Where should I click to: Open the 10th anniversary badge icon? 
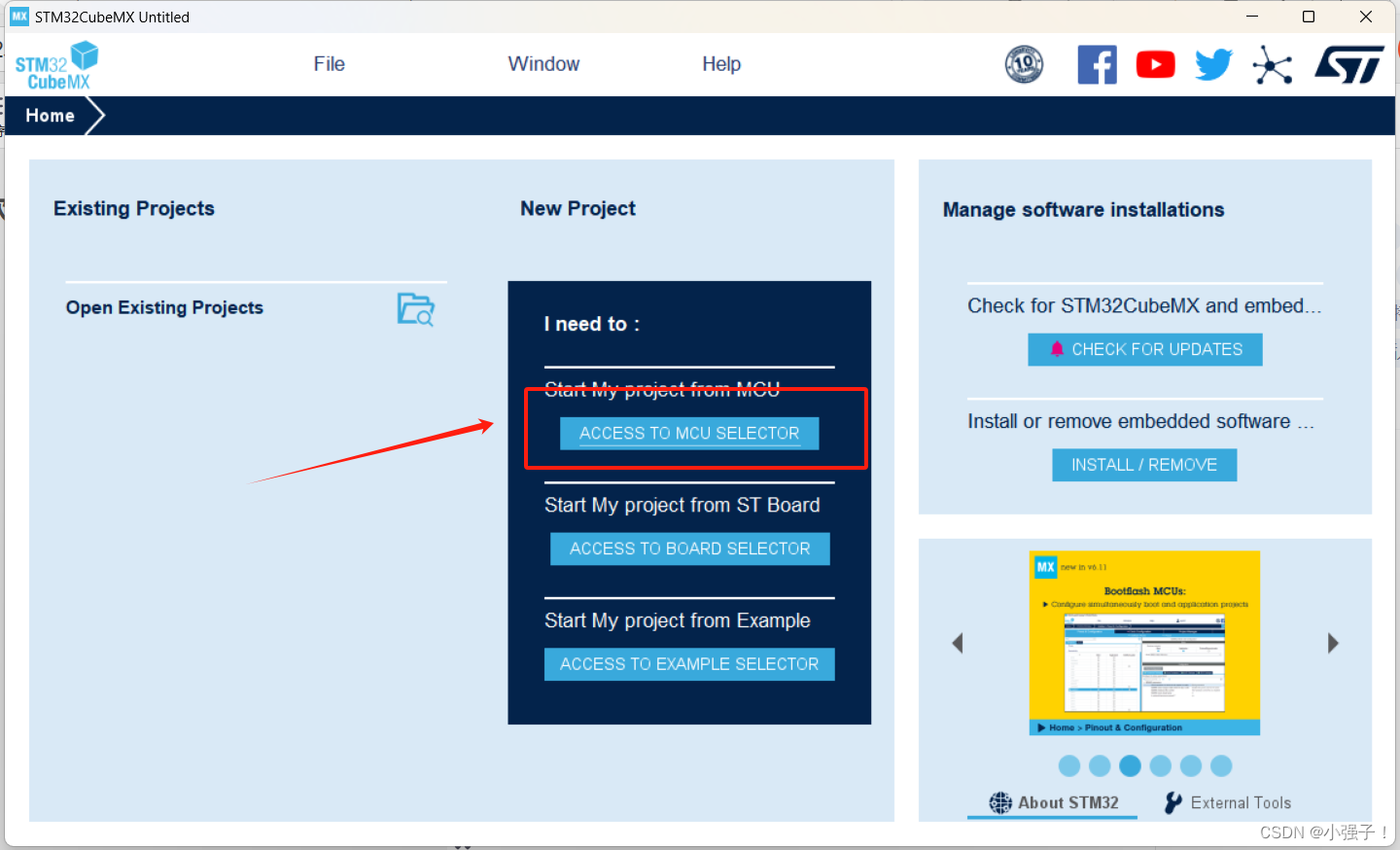point(1024,65)
